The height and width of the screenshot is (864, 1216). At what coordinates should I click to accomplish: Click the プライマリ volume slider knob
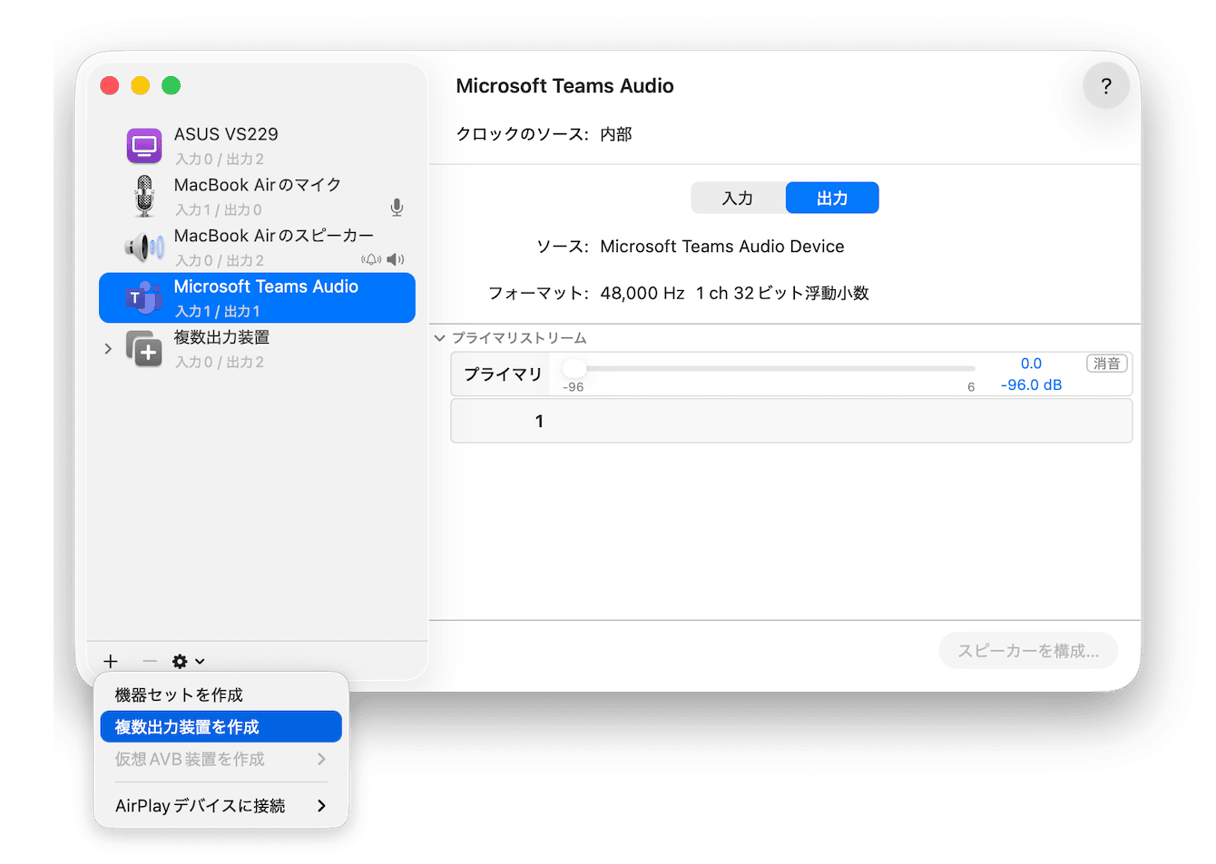tap(574, 368)
